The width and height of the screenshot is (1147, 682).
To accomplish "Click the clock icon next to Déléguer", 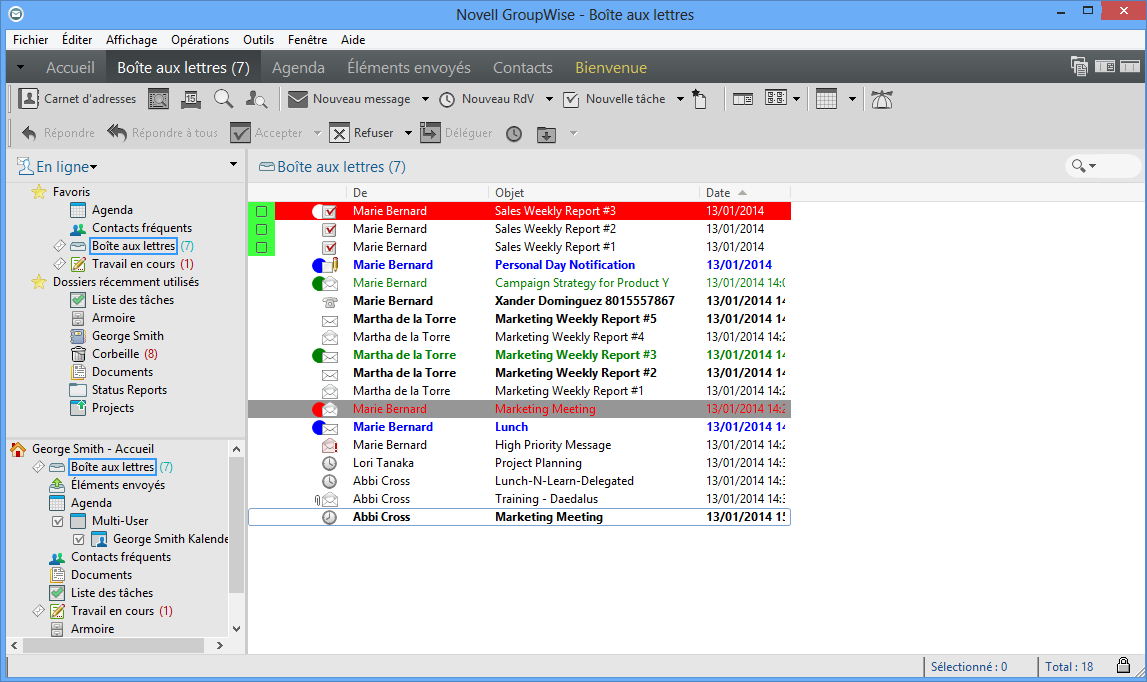I will coord(514,134).
